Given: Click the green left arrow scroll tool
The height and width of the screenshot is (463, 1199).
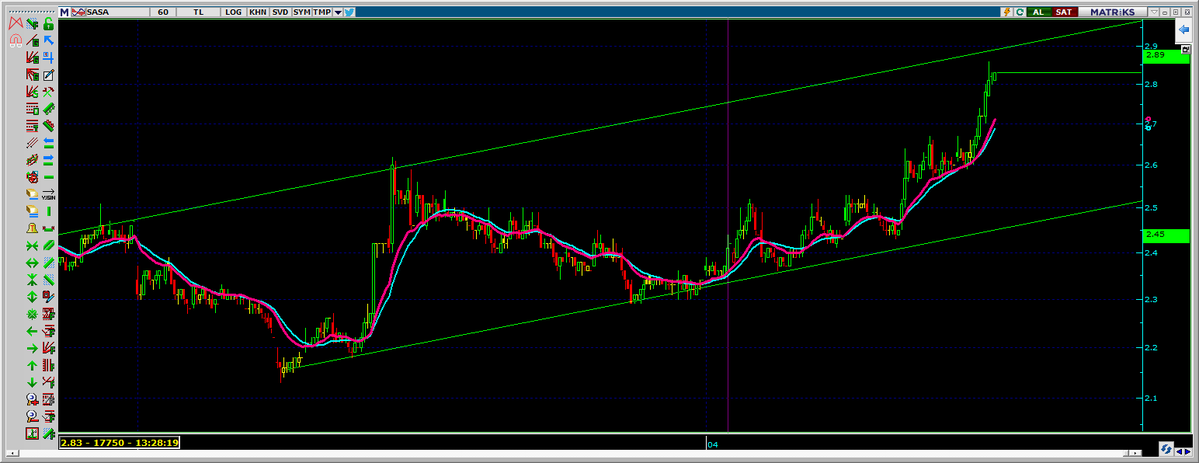Looking at the screenshot, I should pyautogui.click(x=32, y=331).
